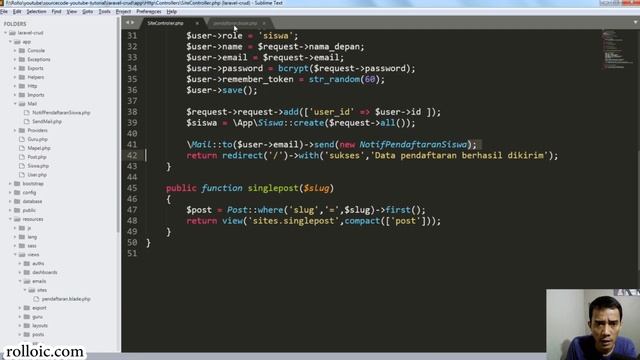Expand the Http folder arrow
Screen dimensions: 640x360
16,86
